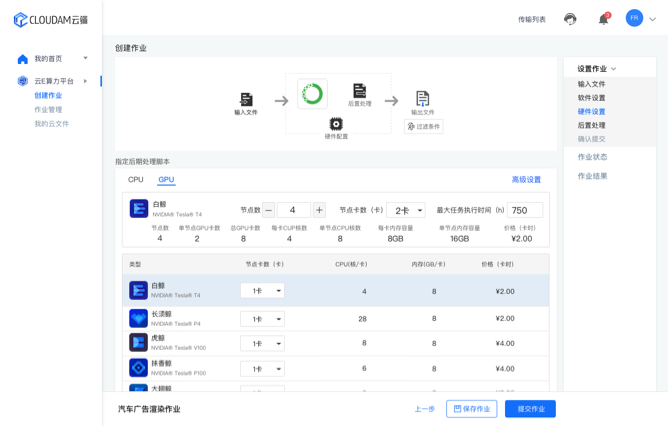Click the 输入文件 (input file) workflow icon
This screenshot has width=668, height=427.
(246, 99)
